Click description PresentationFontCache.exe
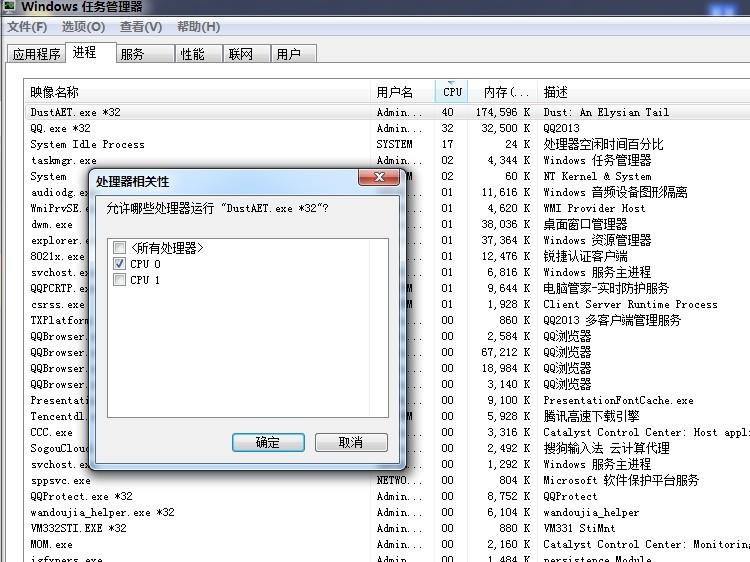Viewport: 750px width, 562px height. click(618, 400)
